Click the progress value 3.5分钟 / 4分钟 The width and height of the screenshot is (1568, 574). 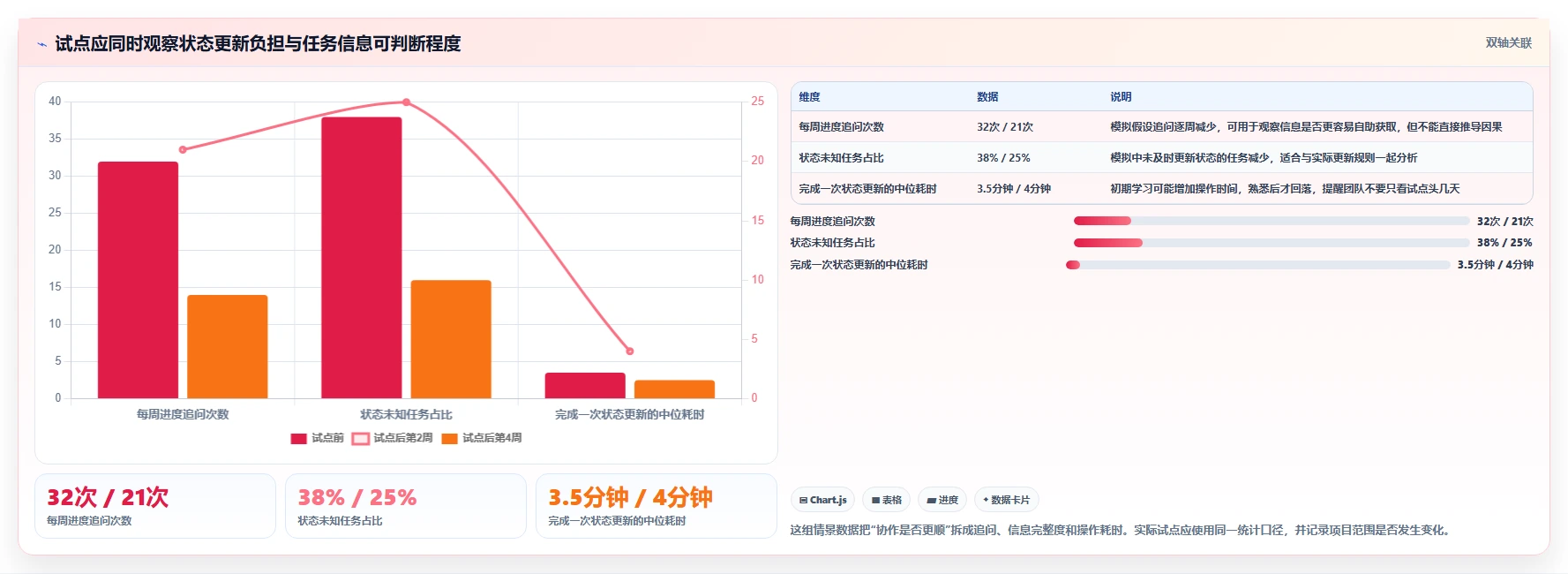tap(1495, 265)
